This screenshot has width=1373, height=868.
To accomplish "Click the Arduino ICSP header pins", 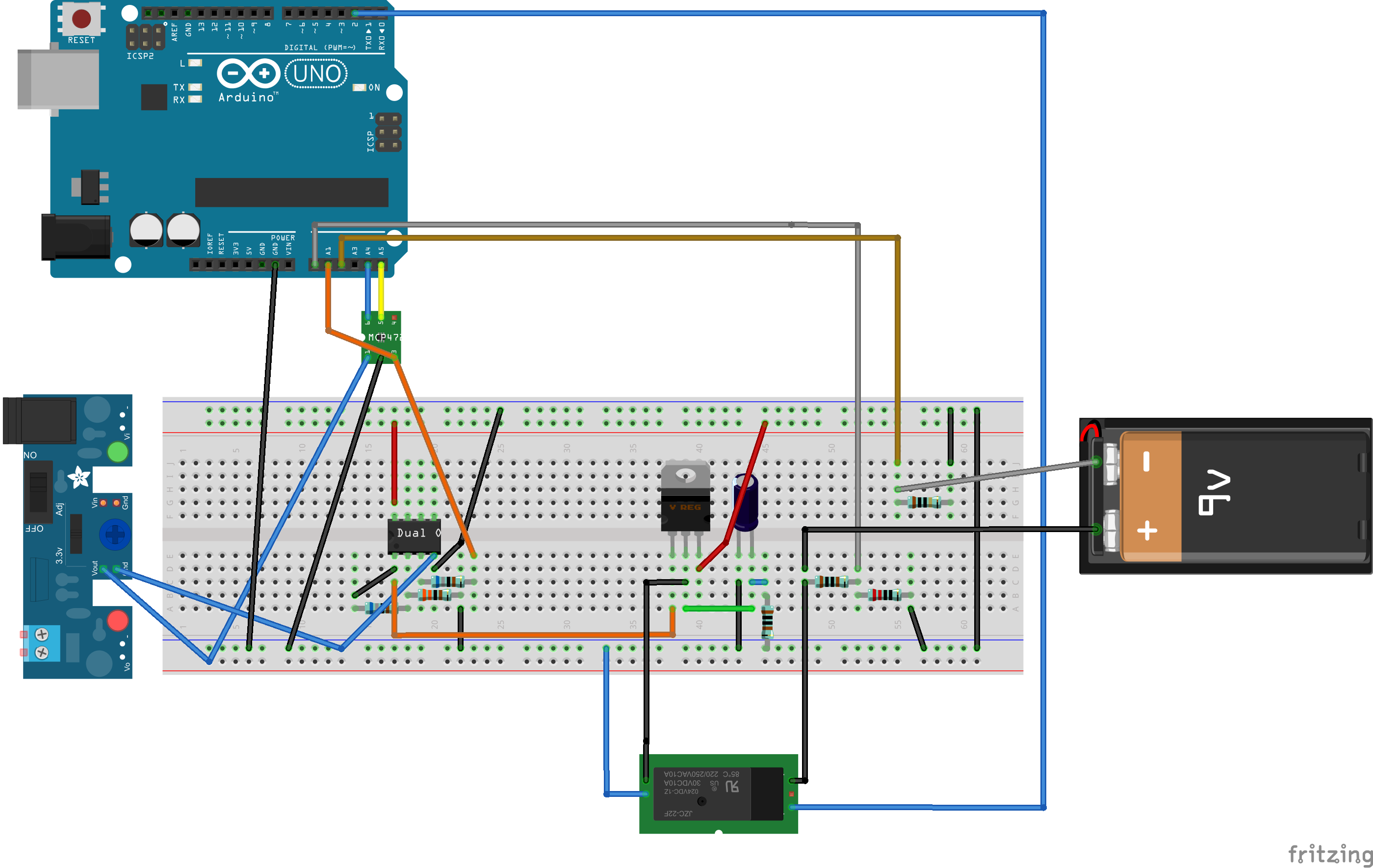I will pos(389,132).
